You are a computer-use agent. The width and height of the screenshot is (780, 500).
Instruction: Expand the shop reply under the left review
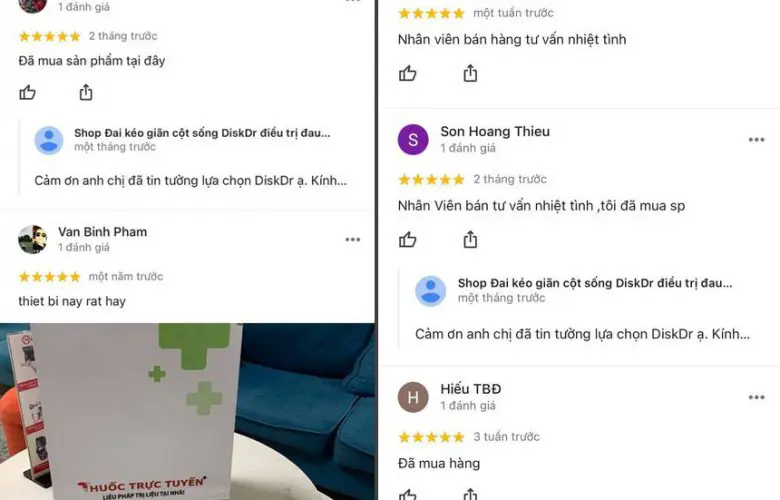(x=191, y=180)
